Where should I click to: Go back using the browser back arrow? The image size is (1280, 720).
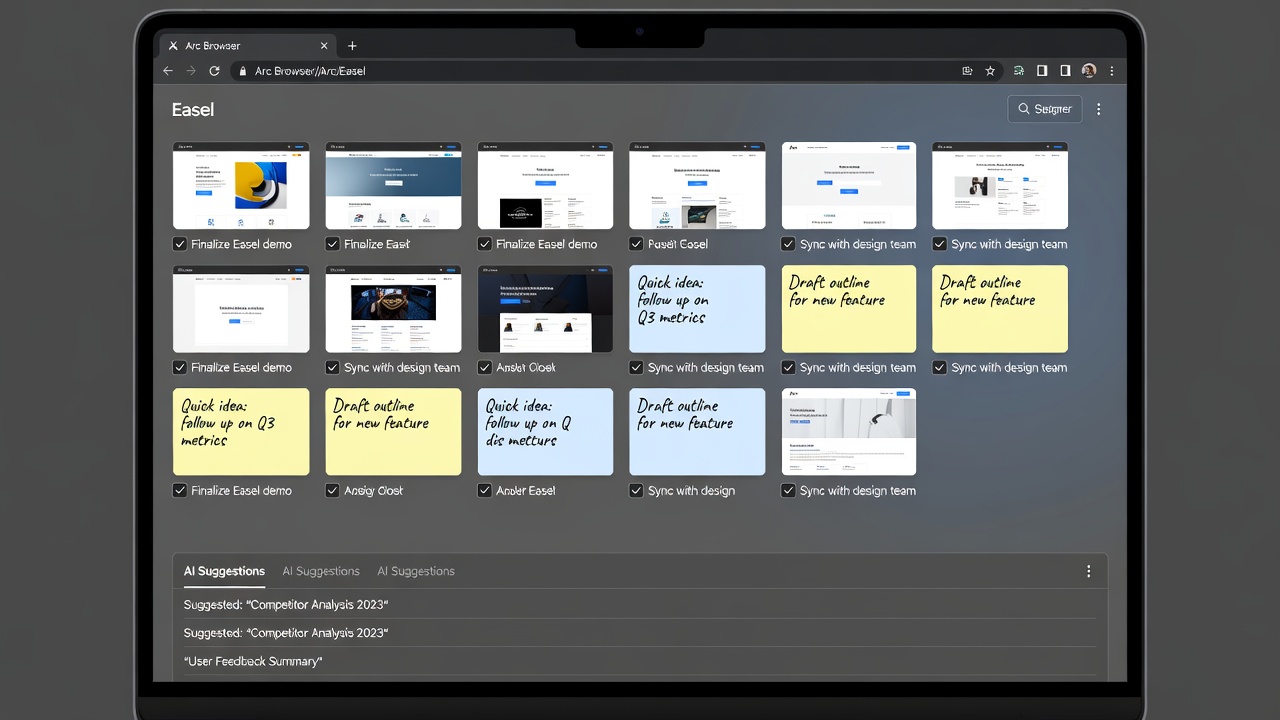(x=168, y=71)
